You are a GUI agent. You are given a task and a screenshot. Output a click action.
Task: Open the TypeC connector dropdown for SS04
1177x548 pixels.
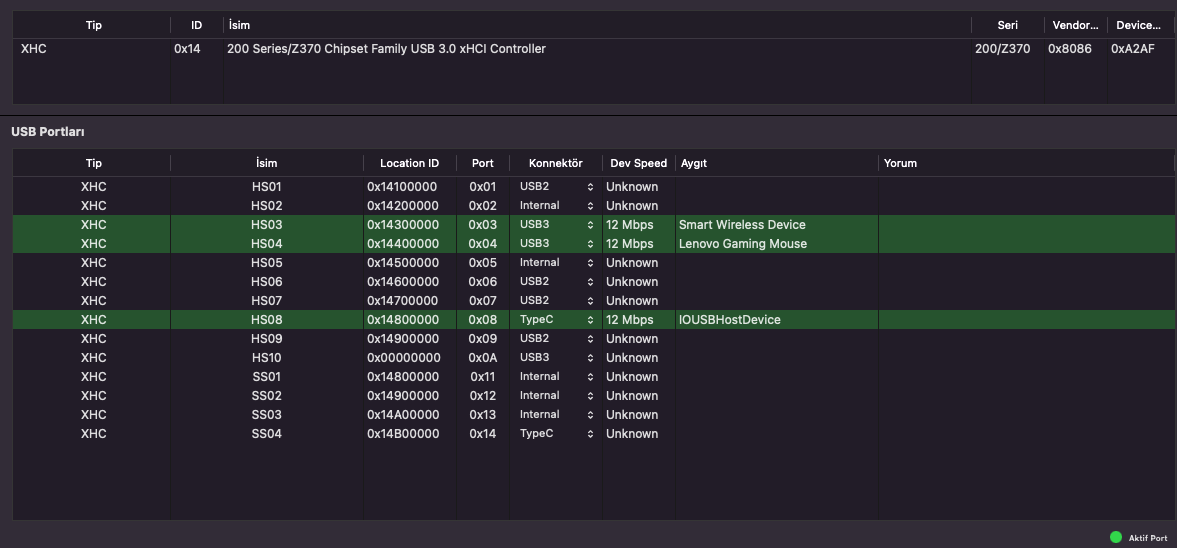coord(556,434)
